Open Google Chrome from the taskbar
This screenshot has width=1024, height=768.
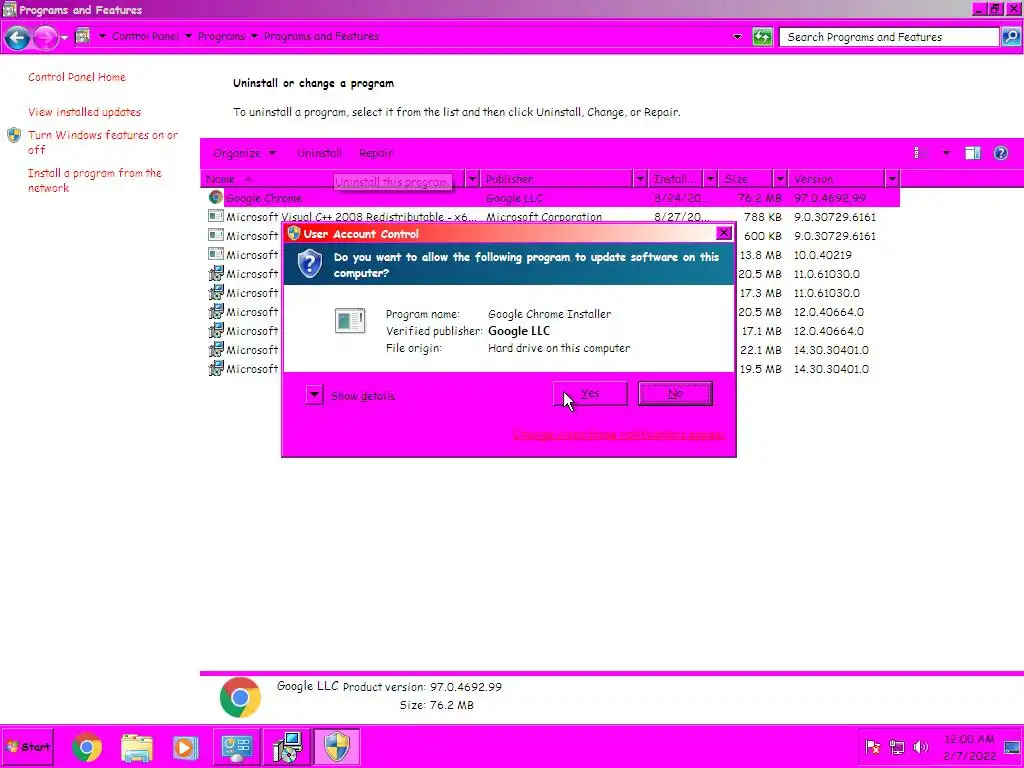[x=86, y=748]
